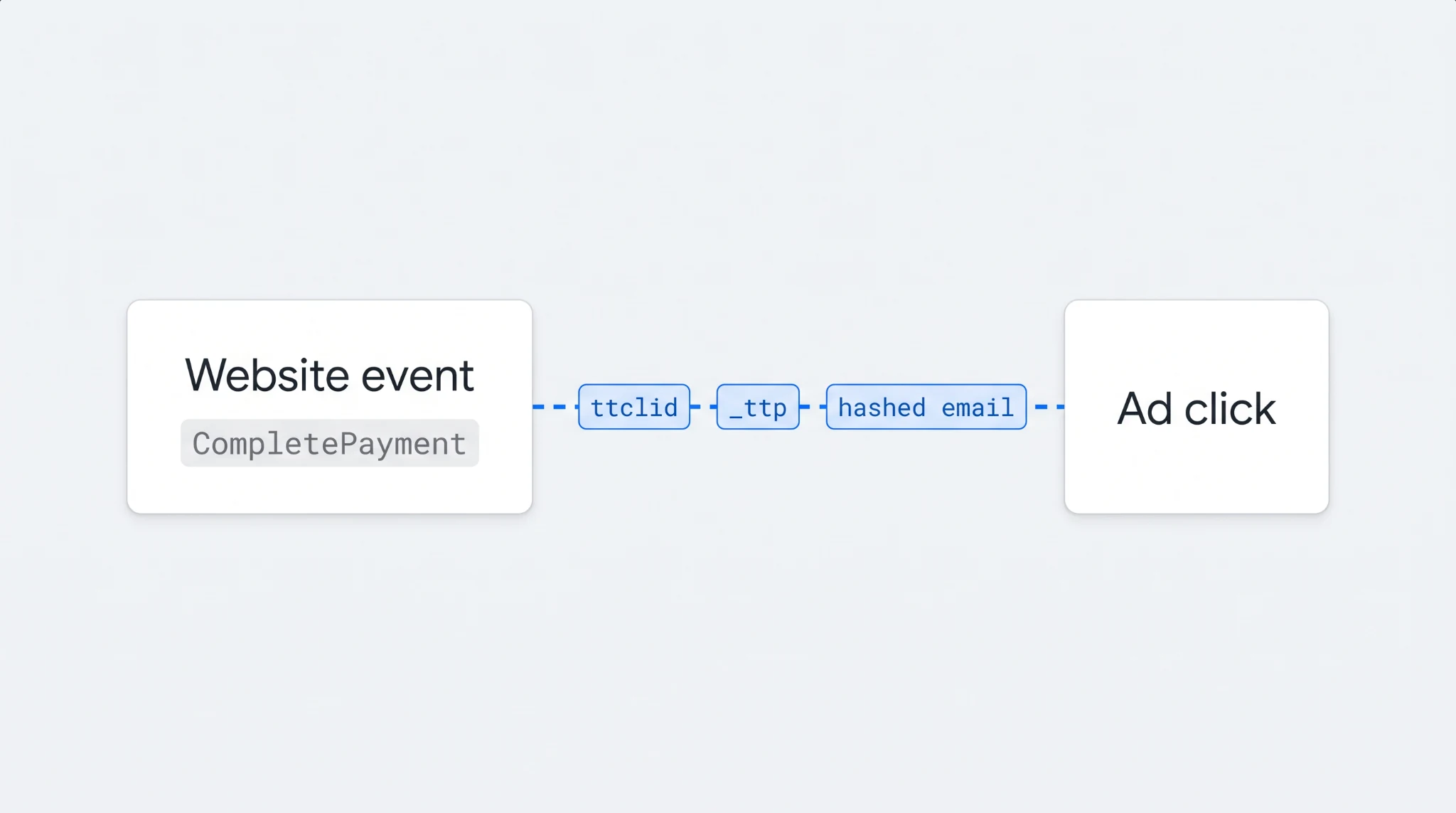Click blank area below CompletePayment inside left card

tap(329, 490)
